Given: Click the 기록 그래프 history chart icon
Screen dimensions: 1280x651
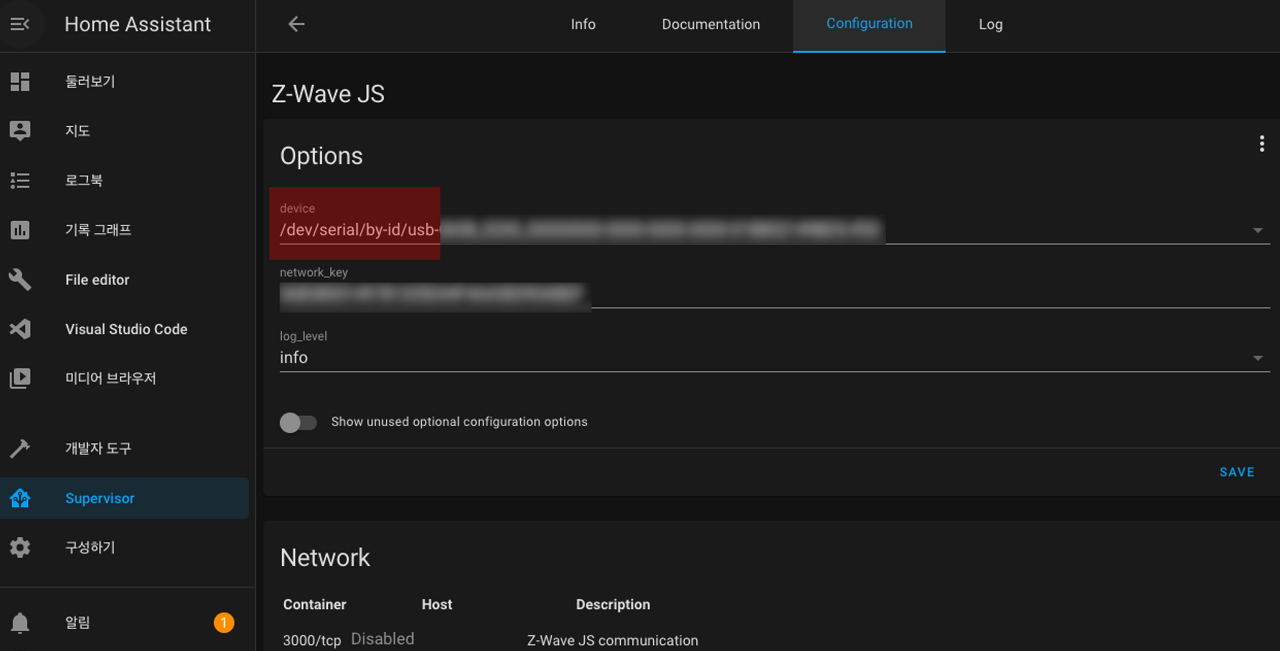Looking at the screenshot, I should [20, 230].
